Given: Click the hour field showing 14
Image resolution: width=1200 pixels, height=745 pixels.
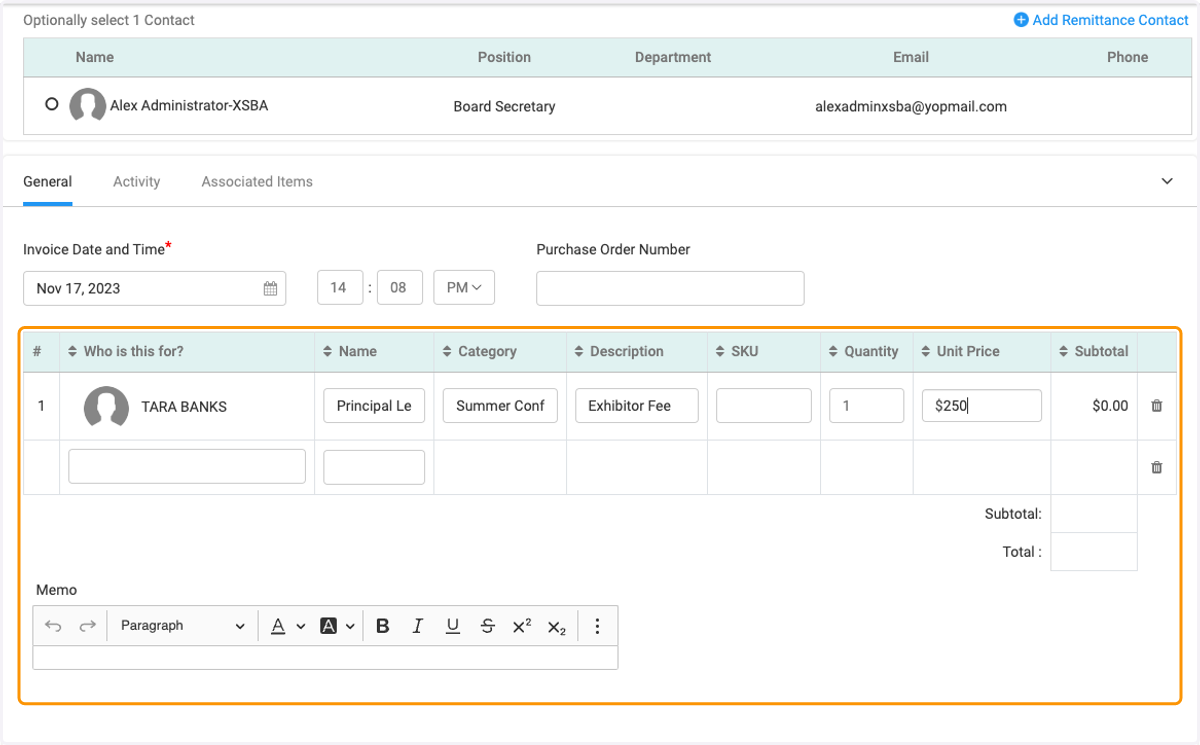Looking at the screenshot, I should coord(340,288).
